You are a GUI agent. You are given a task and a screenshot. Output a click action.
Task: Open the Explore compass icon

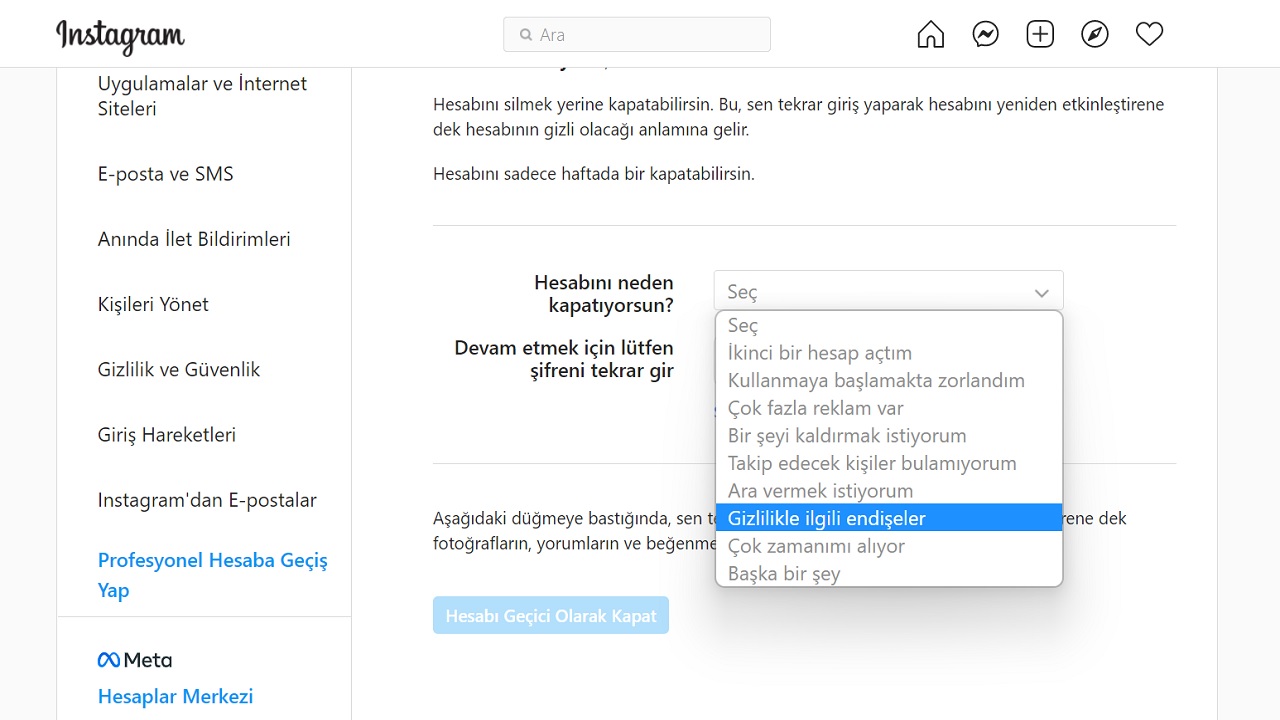click(1095, 35)
